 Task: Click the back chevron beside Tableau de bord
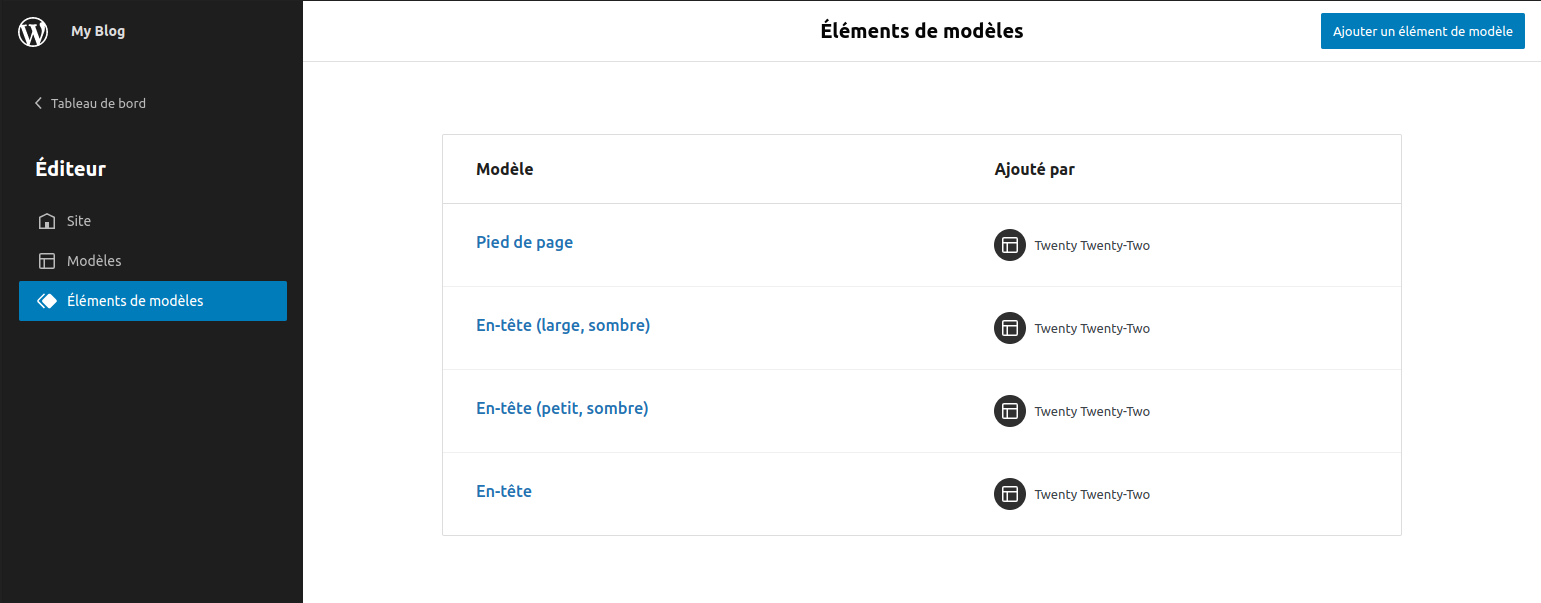[39, 103]
